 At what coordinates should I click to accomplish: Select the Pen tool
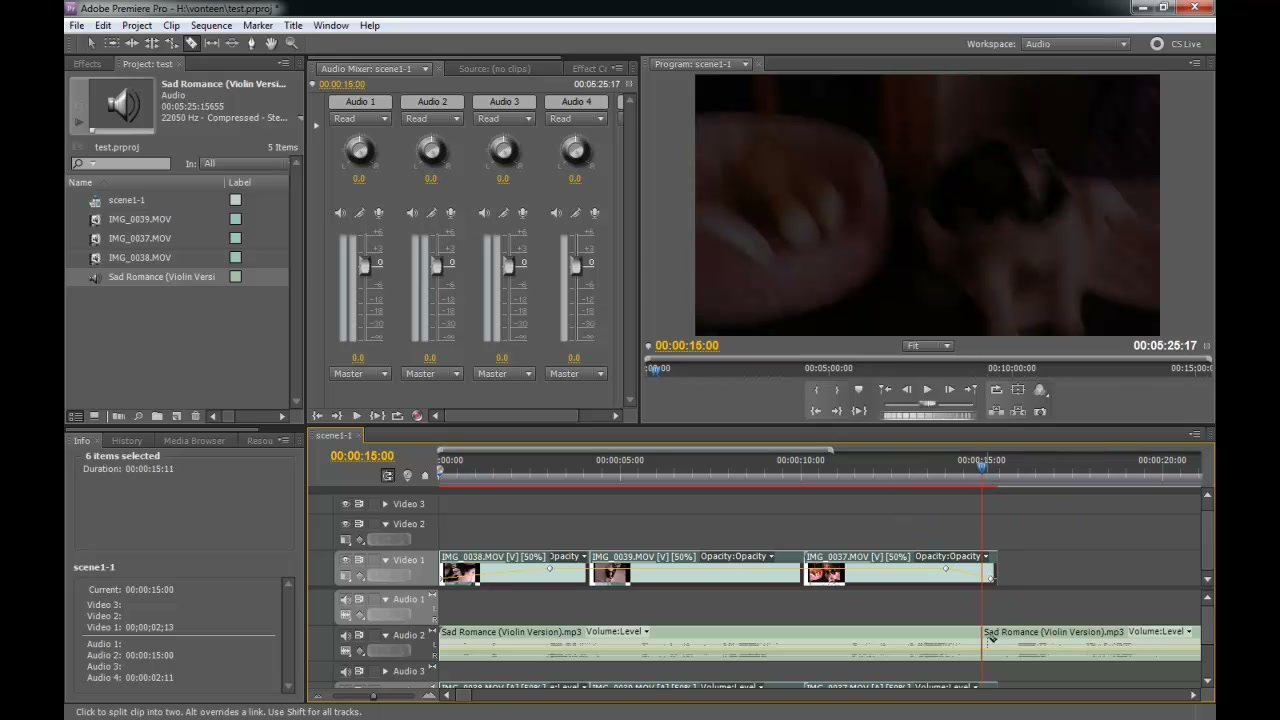coord(251,43)
